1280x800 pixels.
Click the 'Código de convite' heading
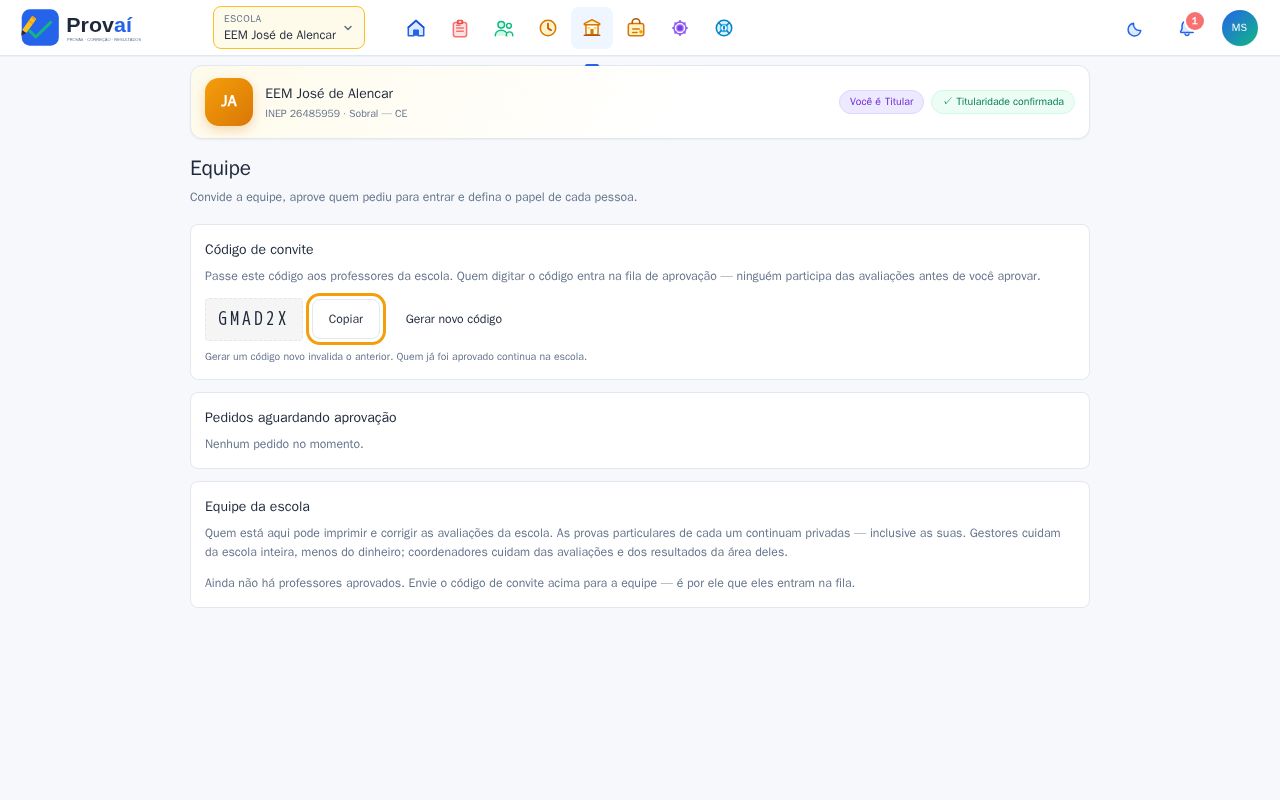tap(259, 250)
